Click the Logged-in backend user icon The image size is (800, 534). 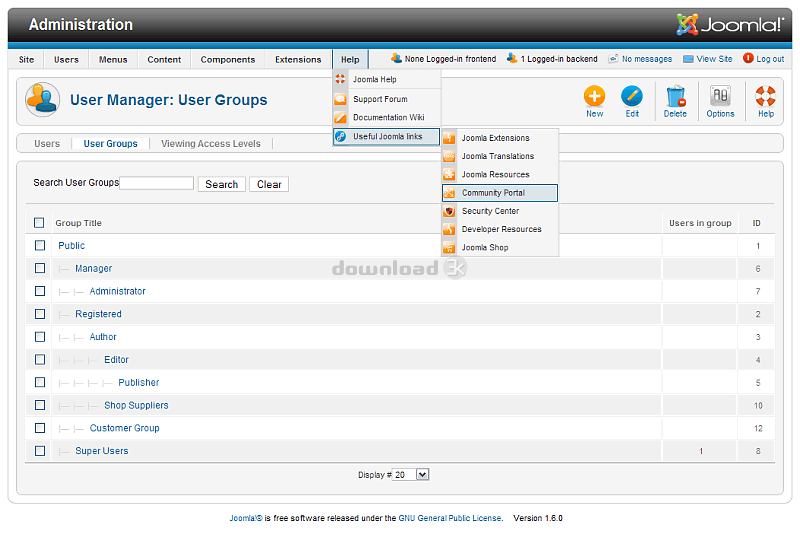pyautogui.click(x=512, y=59)
